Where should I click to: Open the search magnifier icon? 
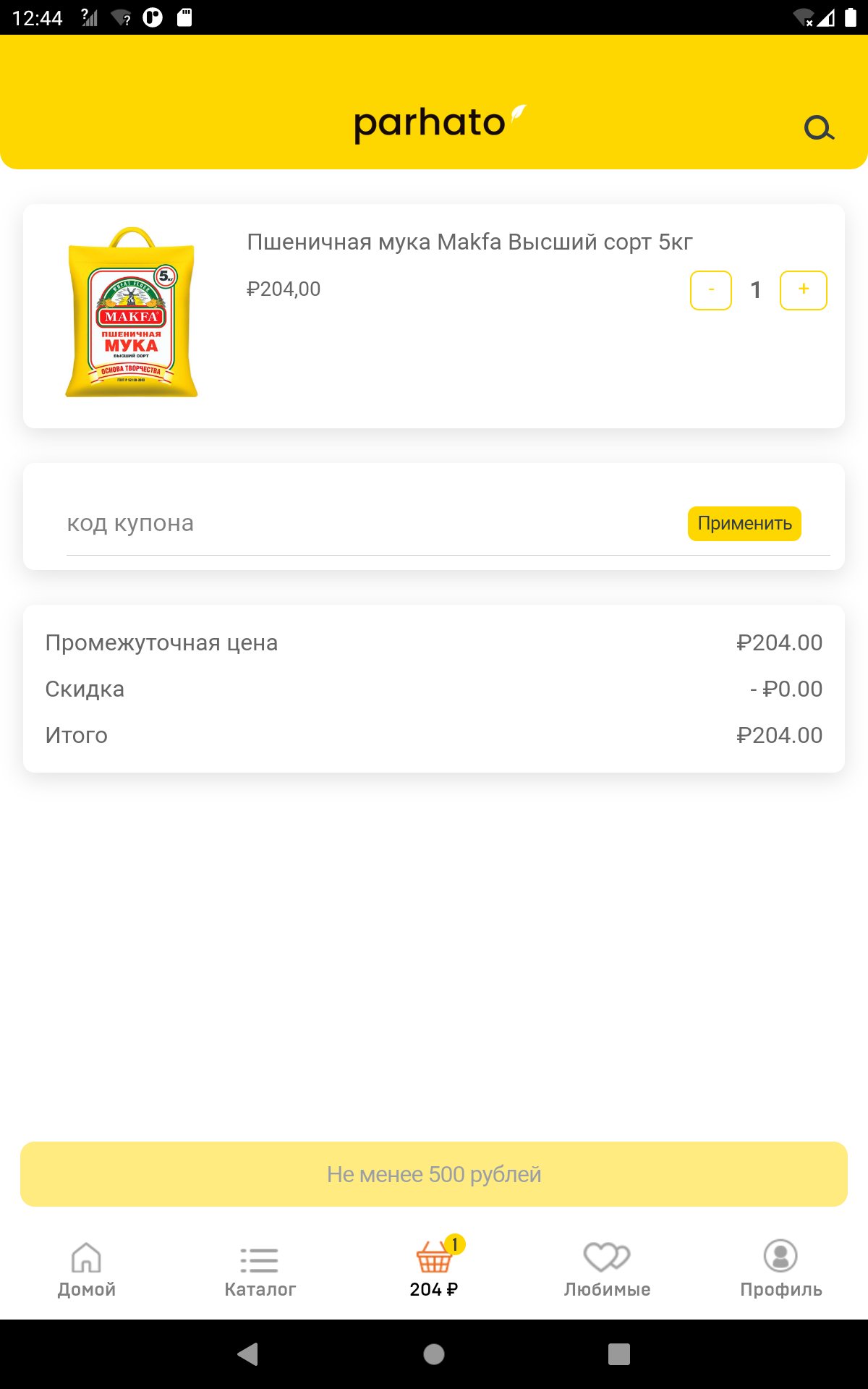pos(819,129)
